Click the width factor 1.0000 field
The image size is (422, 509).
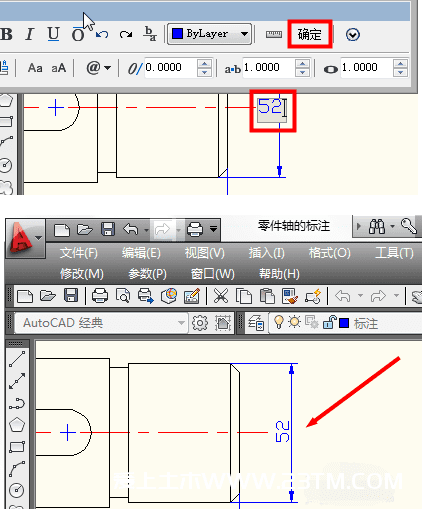coord(367,68)
